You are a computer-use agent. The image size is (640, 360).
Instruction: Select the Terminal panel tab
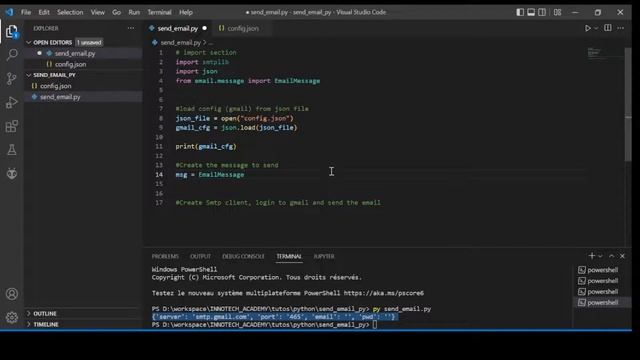289,256
